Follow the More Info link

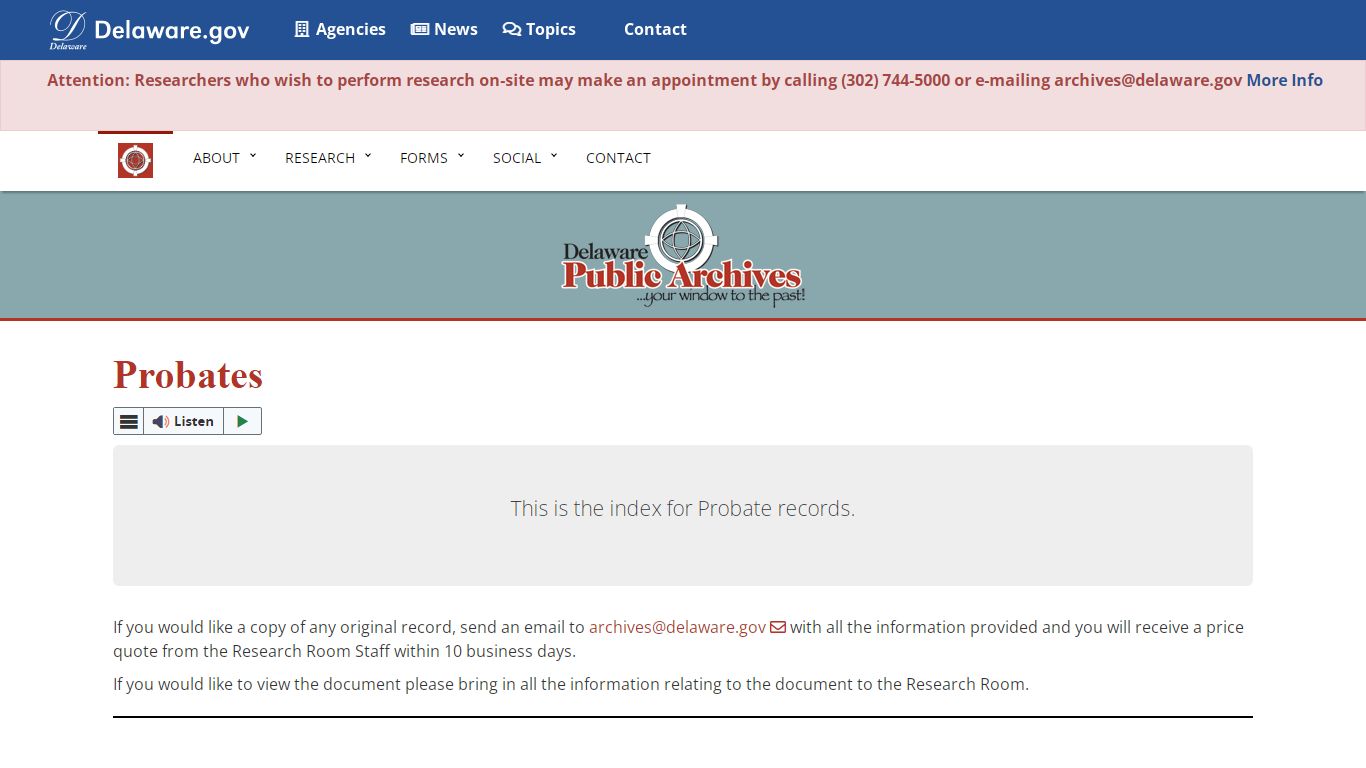[1284, 80]
